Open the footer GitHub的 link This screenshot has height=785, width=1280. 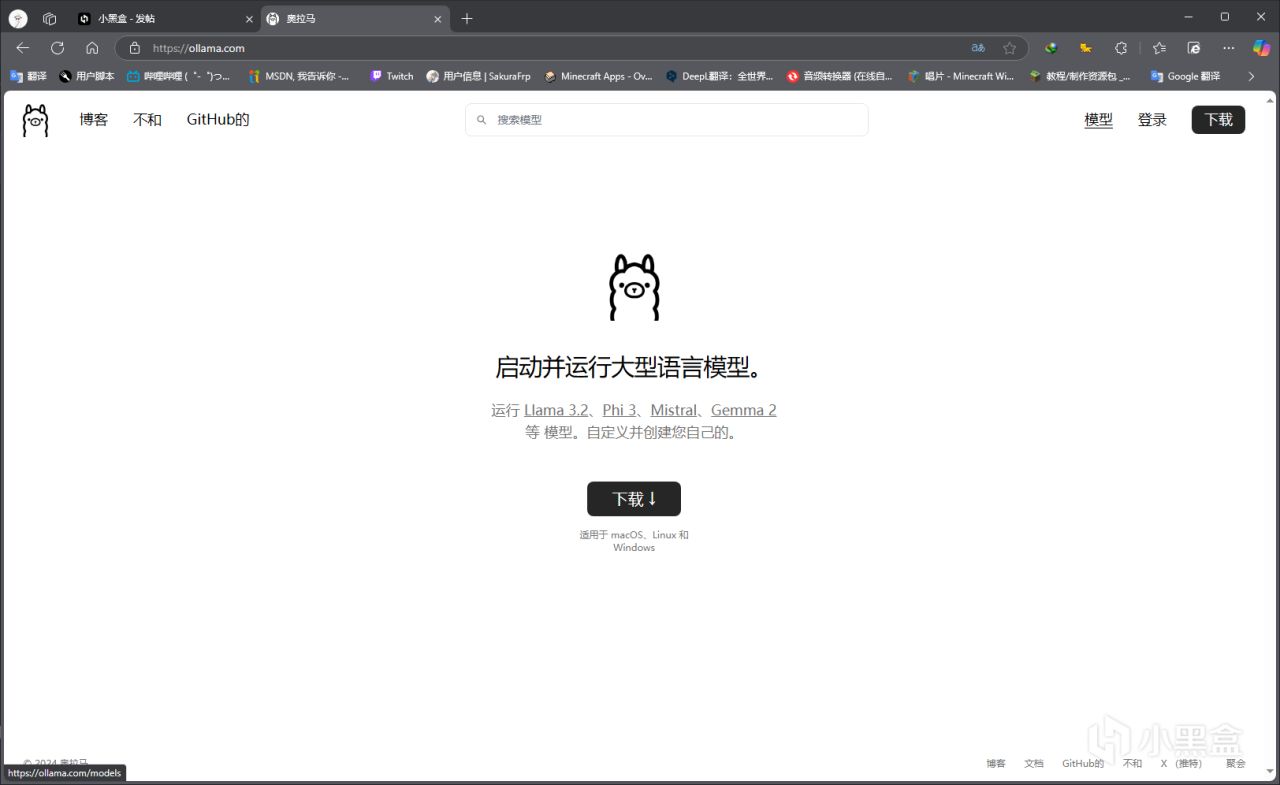point(1083,763)
